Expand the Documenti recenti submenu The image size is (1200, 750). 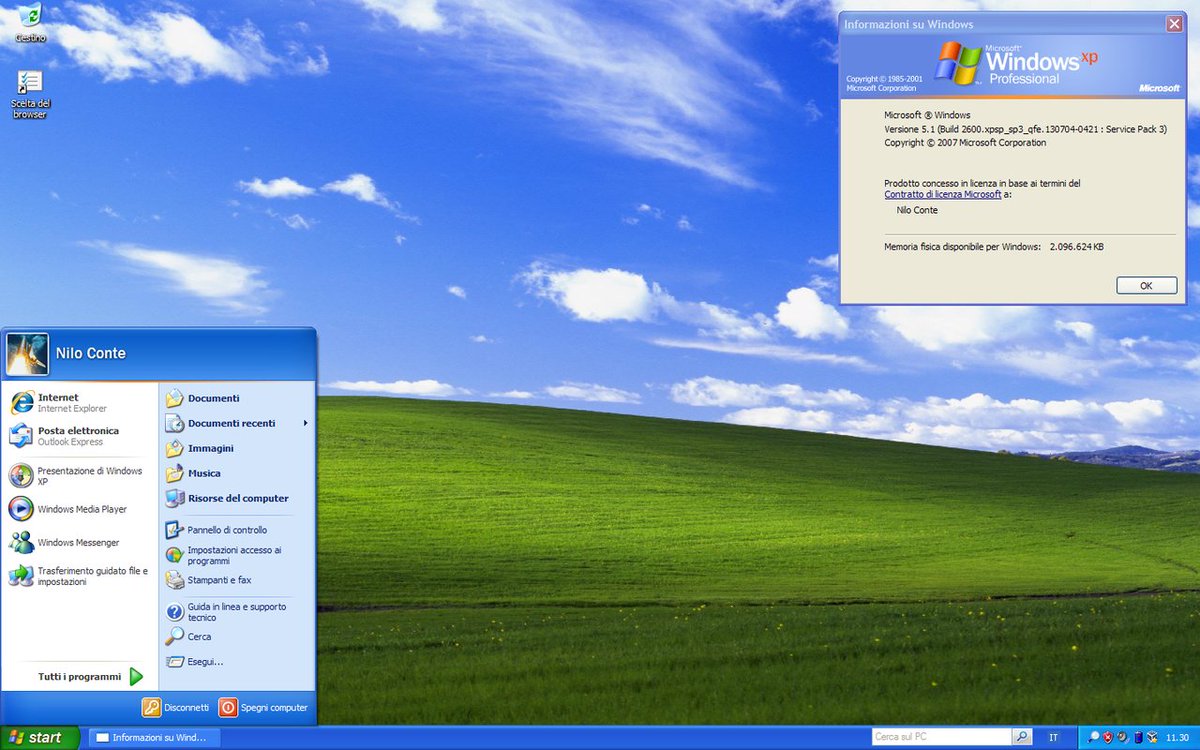coord(236,423)
